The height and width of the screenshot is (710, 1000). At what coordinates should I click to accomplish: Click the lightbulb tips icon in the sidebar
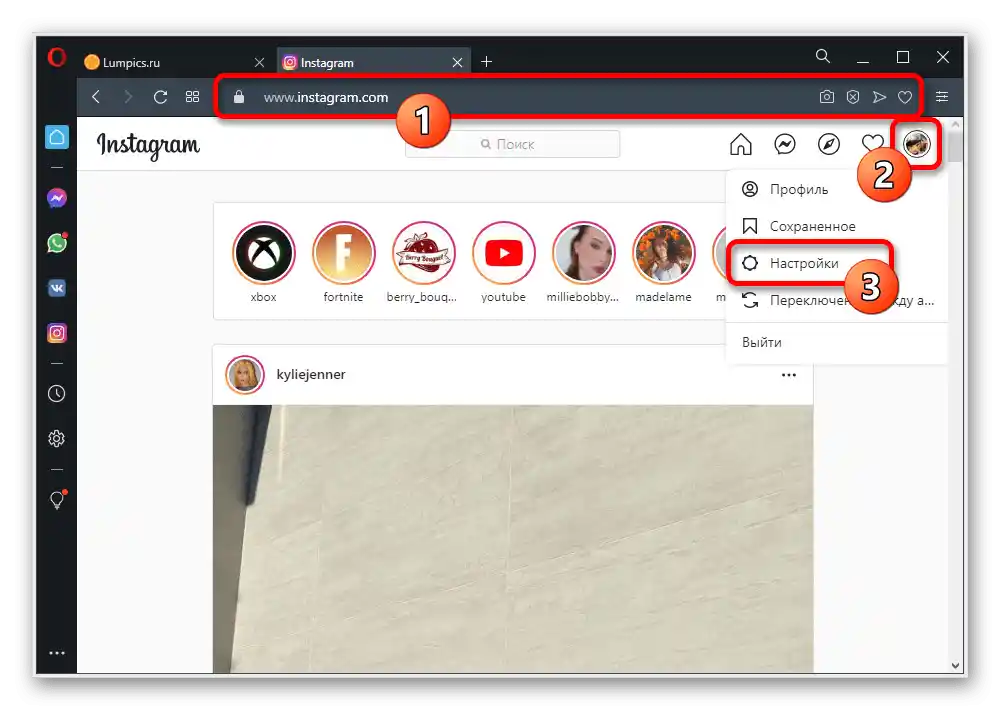click(x=57, y=499)
